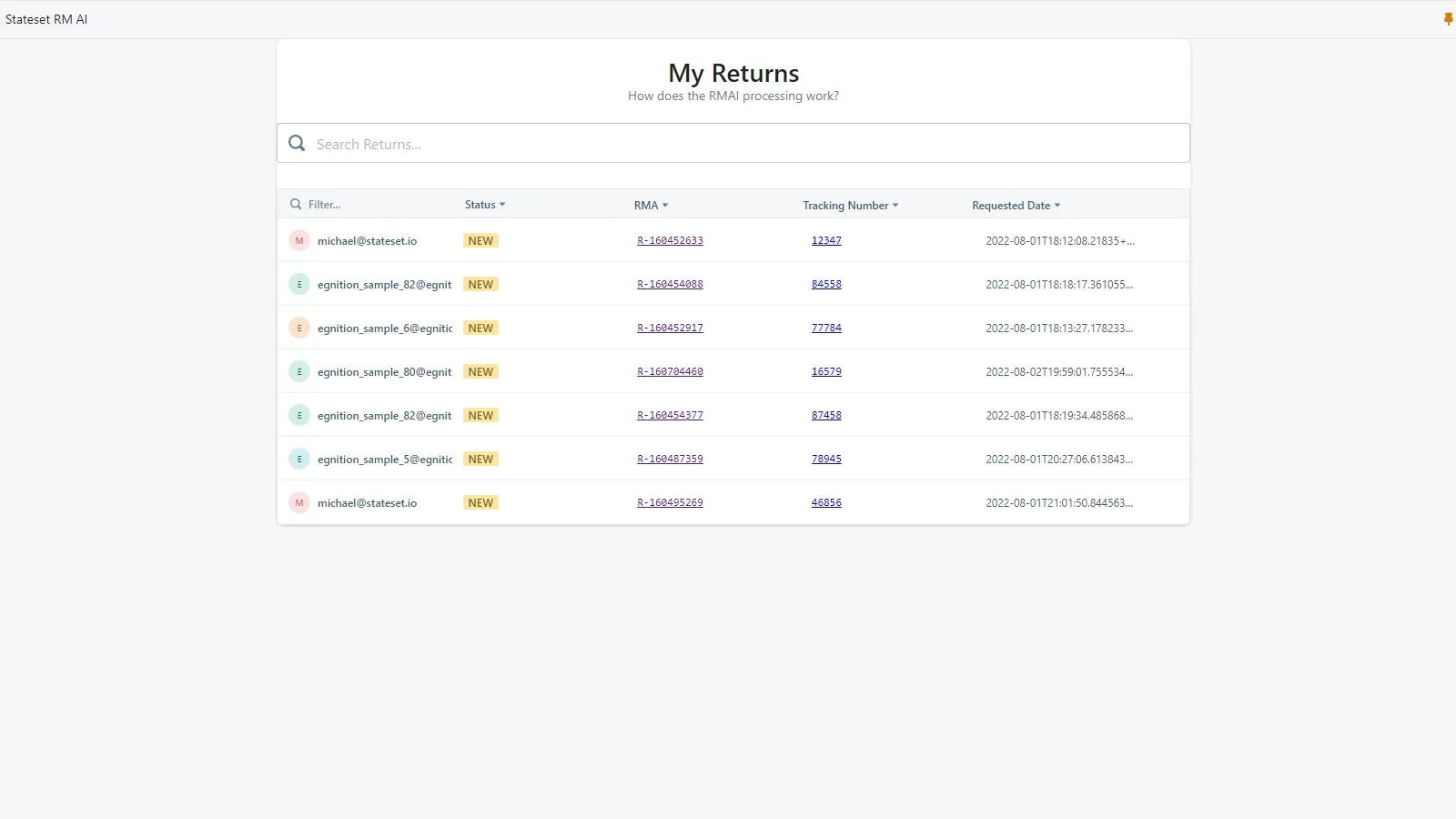Click 'How does the RMAI processing work?' link
Screen dimensions: 1456x819
pos(733,96)
